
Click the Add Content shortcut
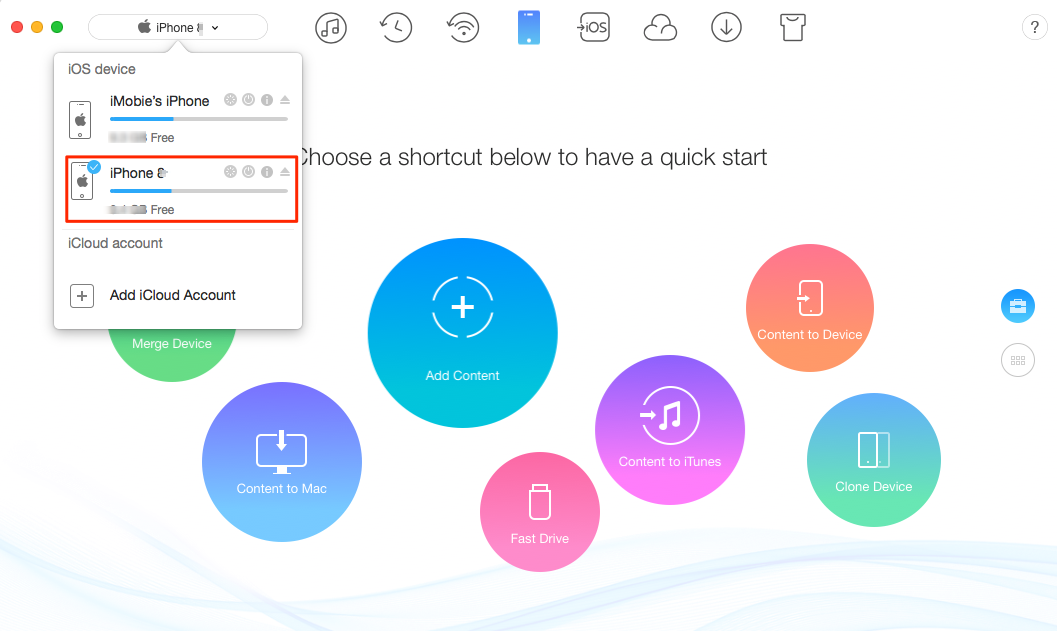462,333
